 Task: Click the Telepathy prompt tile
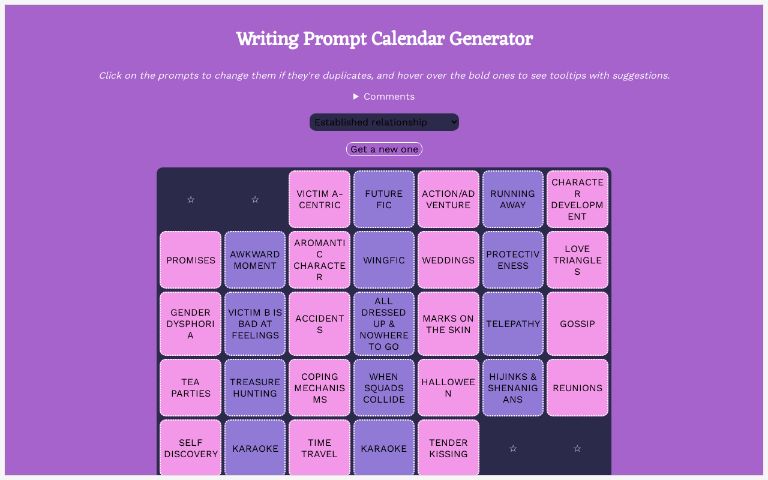513,324
